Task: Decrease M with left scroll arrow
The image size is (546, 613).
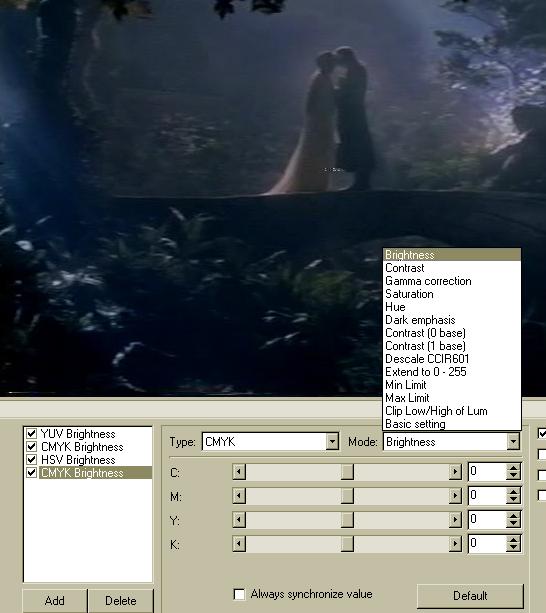Action: tap(239, 496)
